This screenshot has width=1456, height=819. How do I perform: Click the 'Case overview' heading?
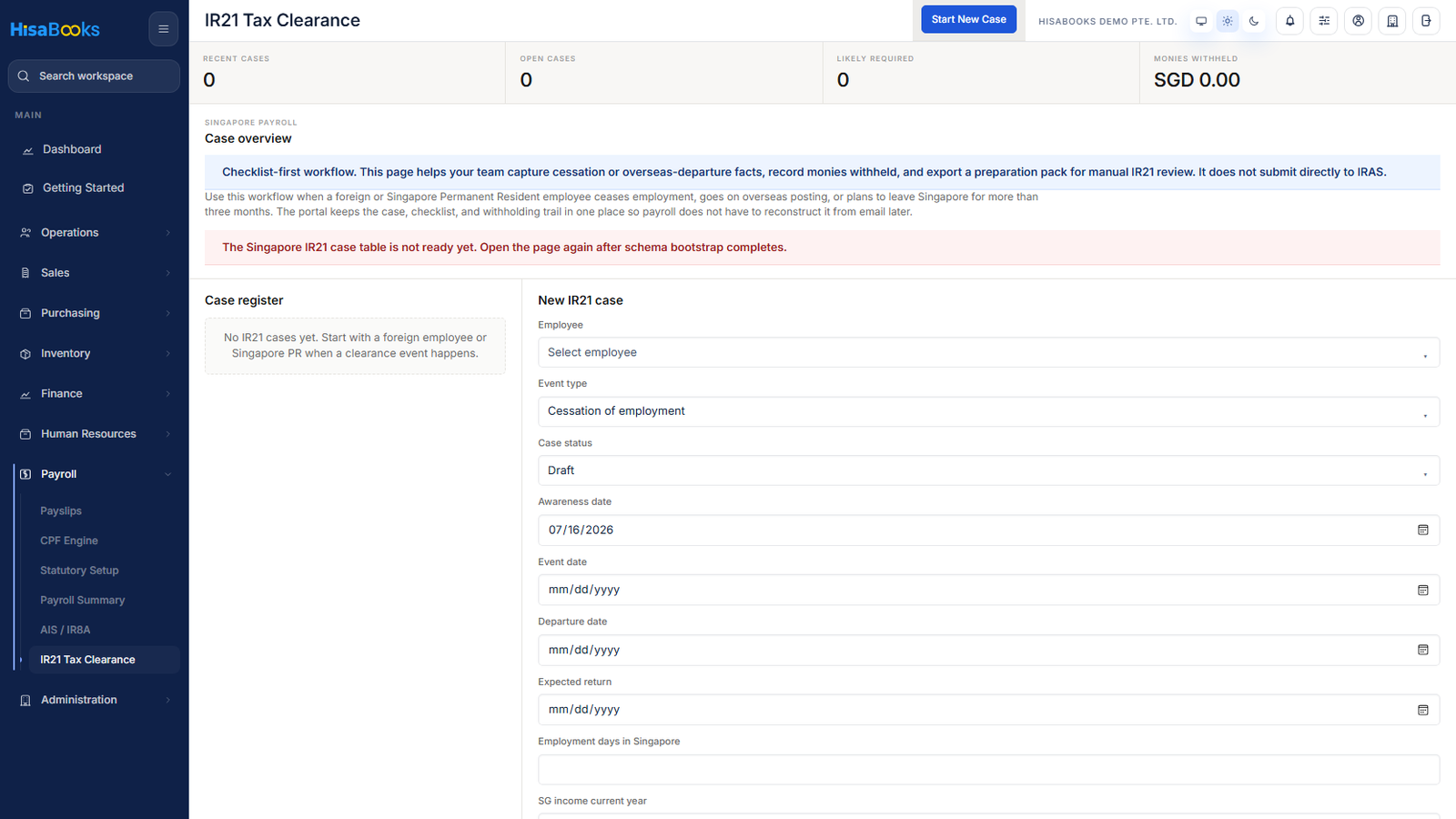point(248,138)
